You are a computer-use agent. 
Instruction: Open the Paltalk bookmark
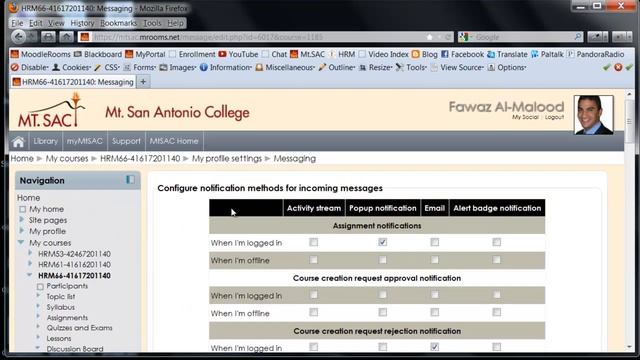point(547,54)
